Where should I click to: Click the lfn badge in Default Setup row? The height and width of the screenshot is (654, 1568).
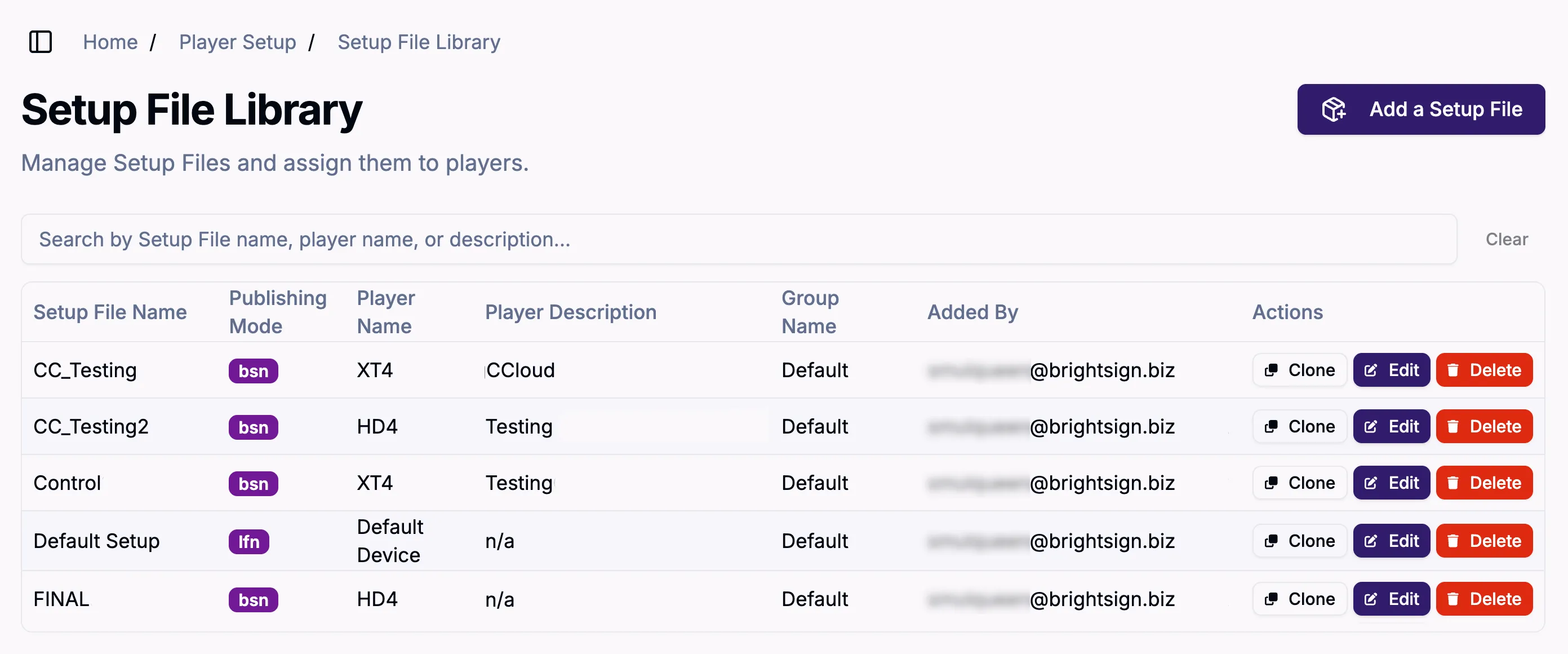point(248,541)
